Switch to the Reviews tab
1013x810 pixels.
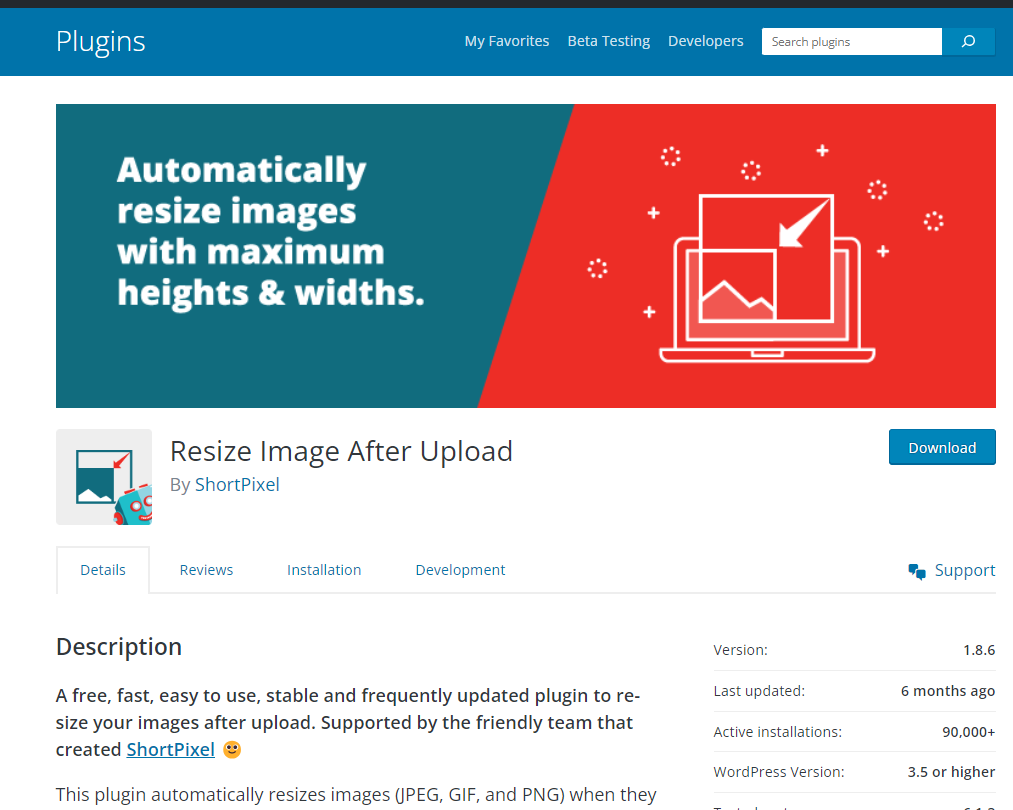pos(206,570)
